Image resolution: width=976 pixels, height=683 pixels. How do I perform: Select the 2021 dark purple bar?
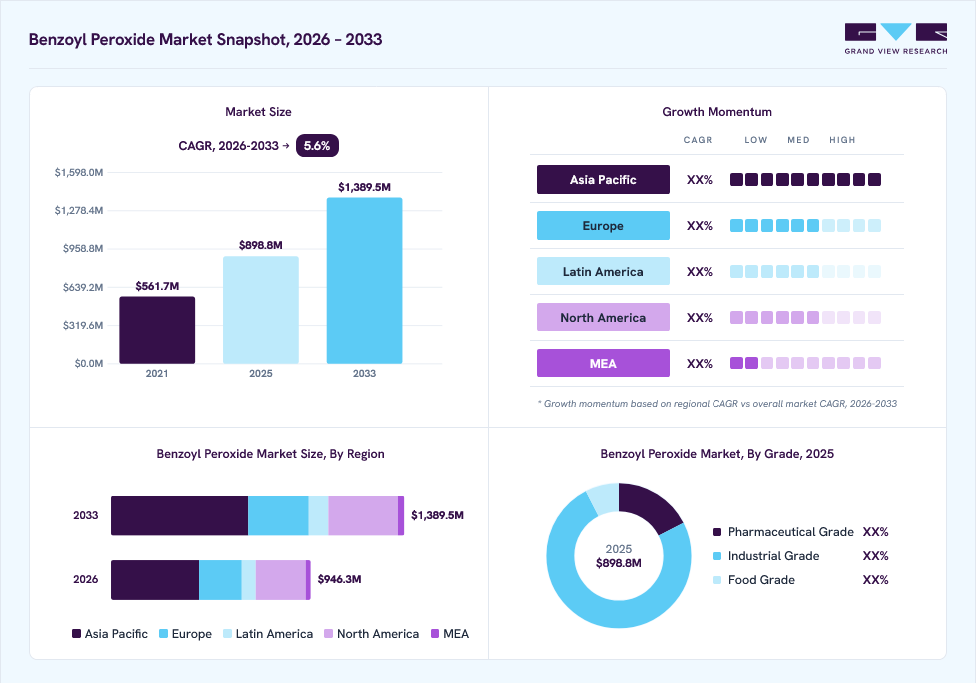pyautogui.click(x=157, y=330)
